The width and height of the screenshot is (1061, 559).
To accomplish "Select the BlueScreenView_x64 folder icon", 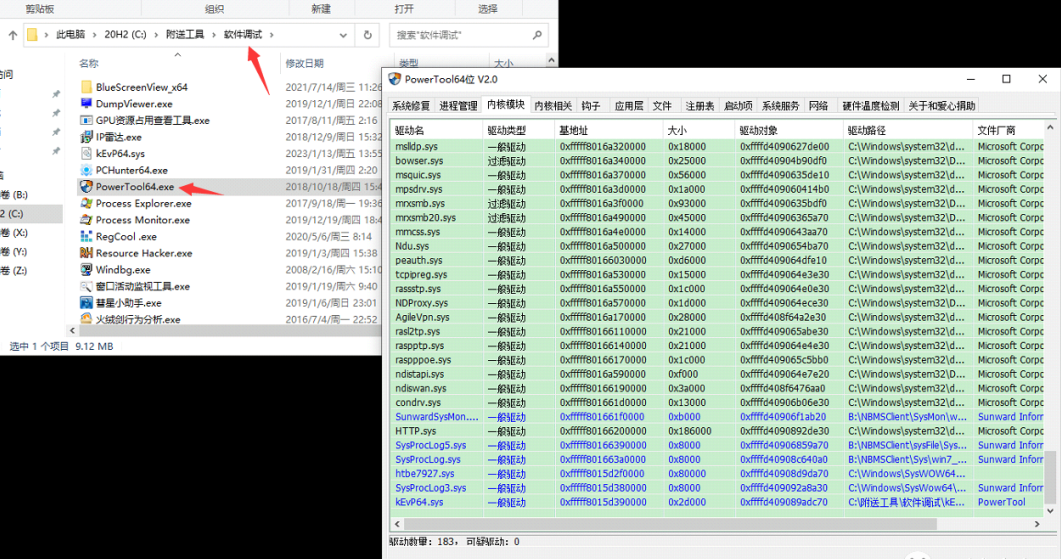I will coord(87,87).
